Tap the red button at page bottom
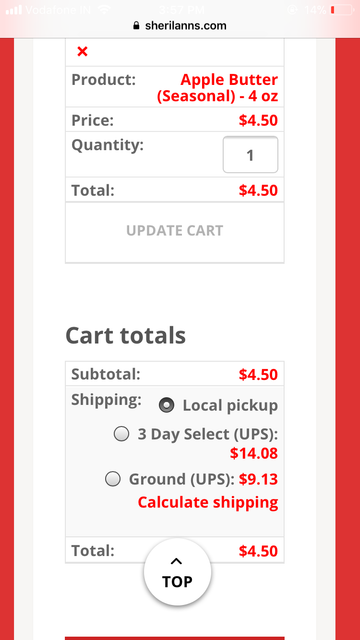 pos(175,638)
